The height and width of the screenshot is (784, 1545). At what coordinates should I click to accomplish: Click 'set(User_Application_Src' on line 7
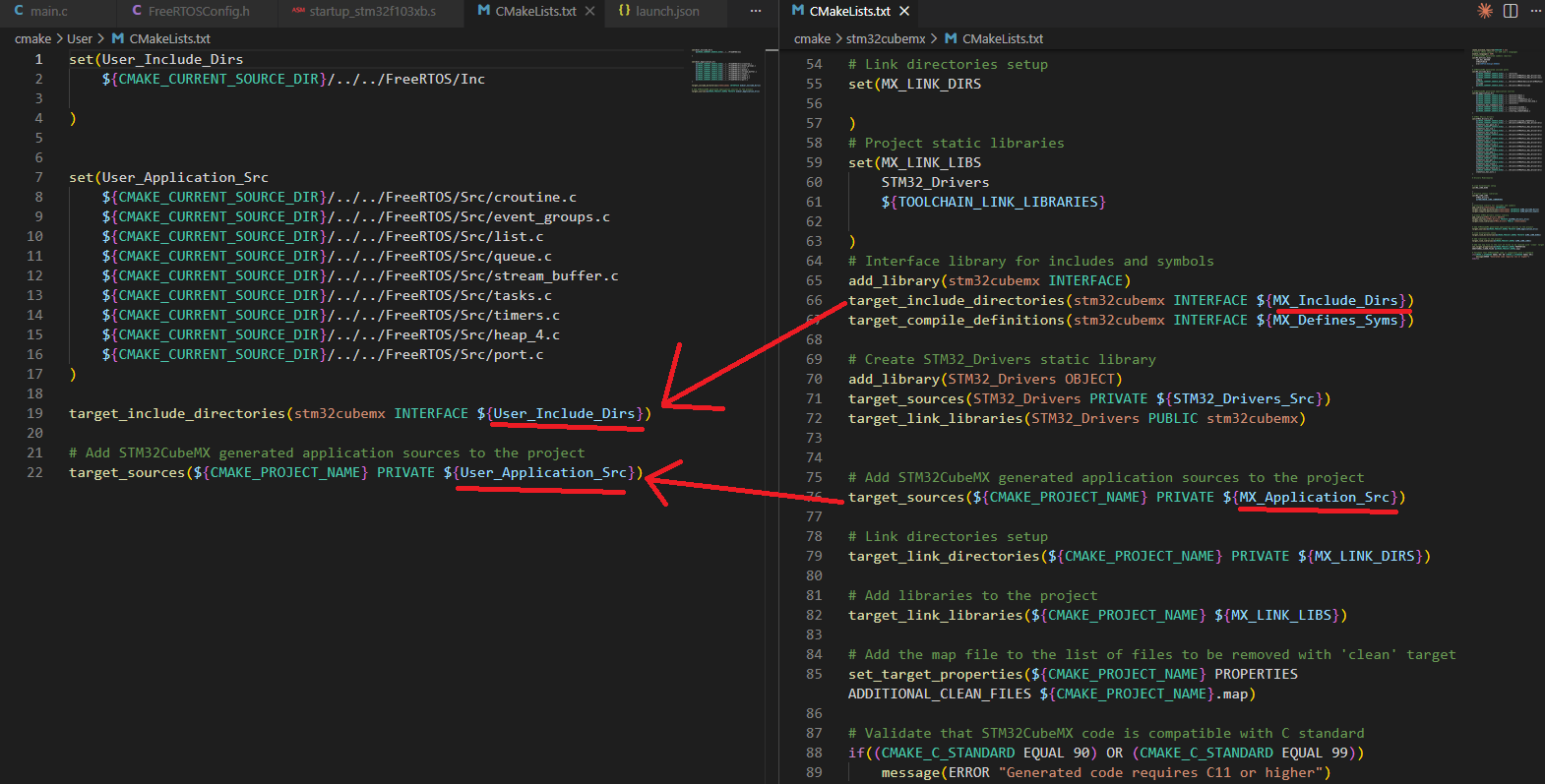click(168, 177)
